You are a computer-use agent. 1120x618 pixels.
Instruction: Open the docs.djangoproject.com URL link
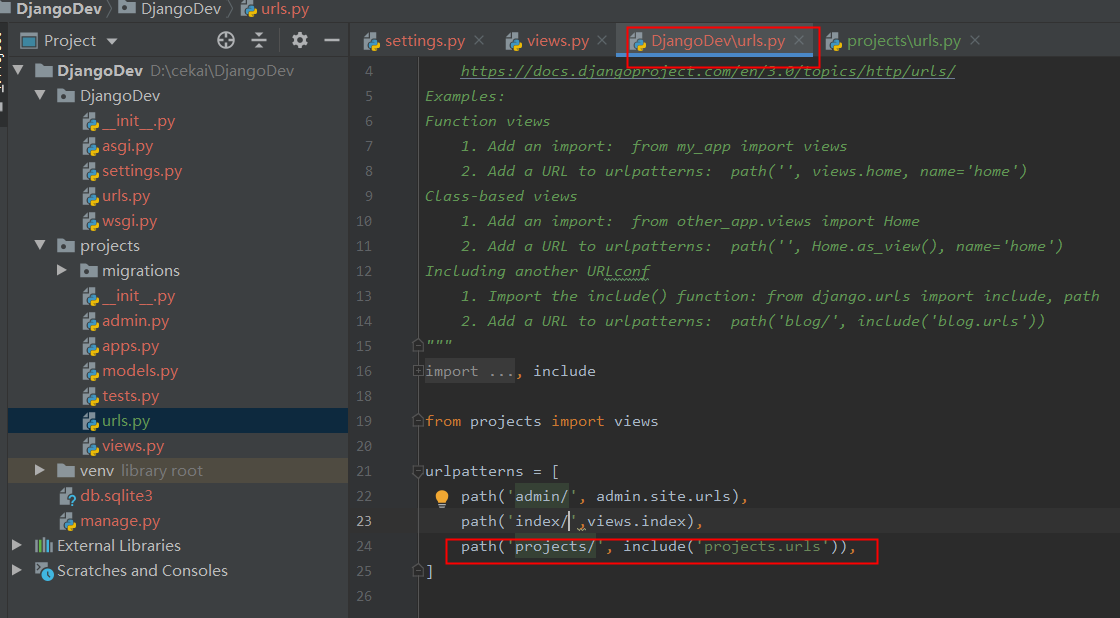707,71
